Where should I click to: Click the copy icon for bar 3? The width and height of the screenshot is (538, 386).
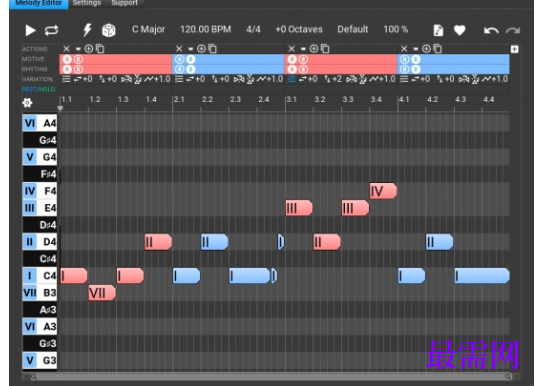(x=325, y=49)
